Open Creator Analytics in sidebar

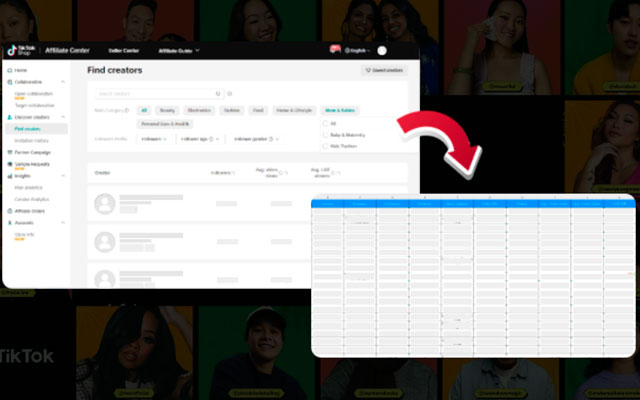32,200
